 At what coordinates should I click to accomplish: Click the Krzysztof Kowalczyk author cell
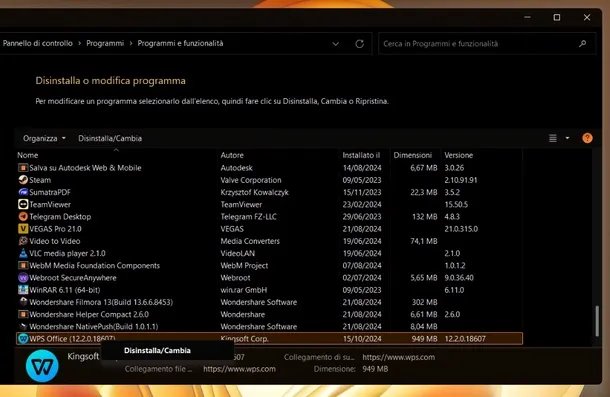coord(254,192)
